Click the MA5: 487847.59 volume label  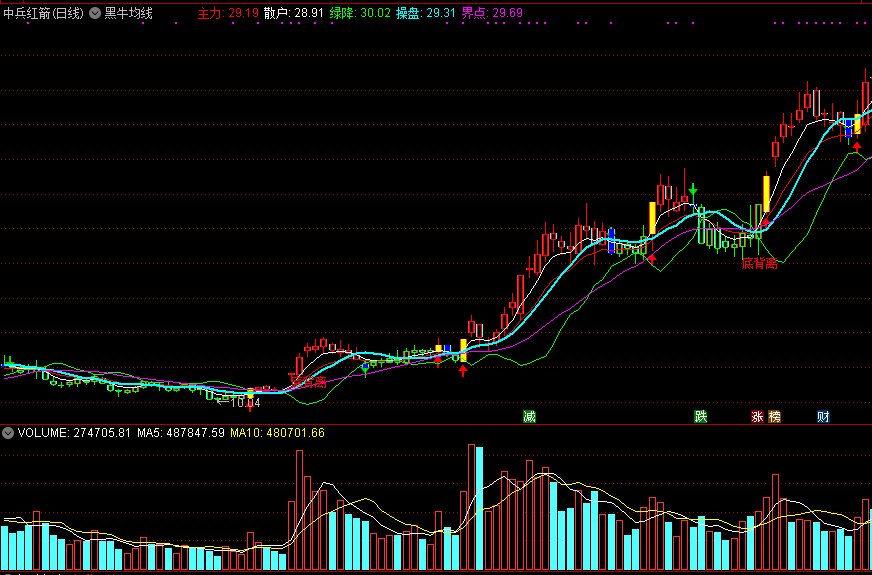pyautogui.click(x=181, y=433)
